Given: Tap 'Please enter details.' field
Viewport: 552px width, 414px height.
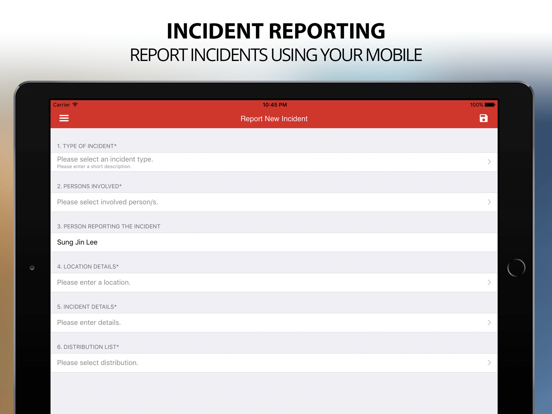Looking at the screenshot, I should point(274,322).
